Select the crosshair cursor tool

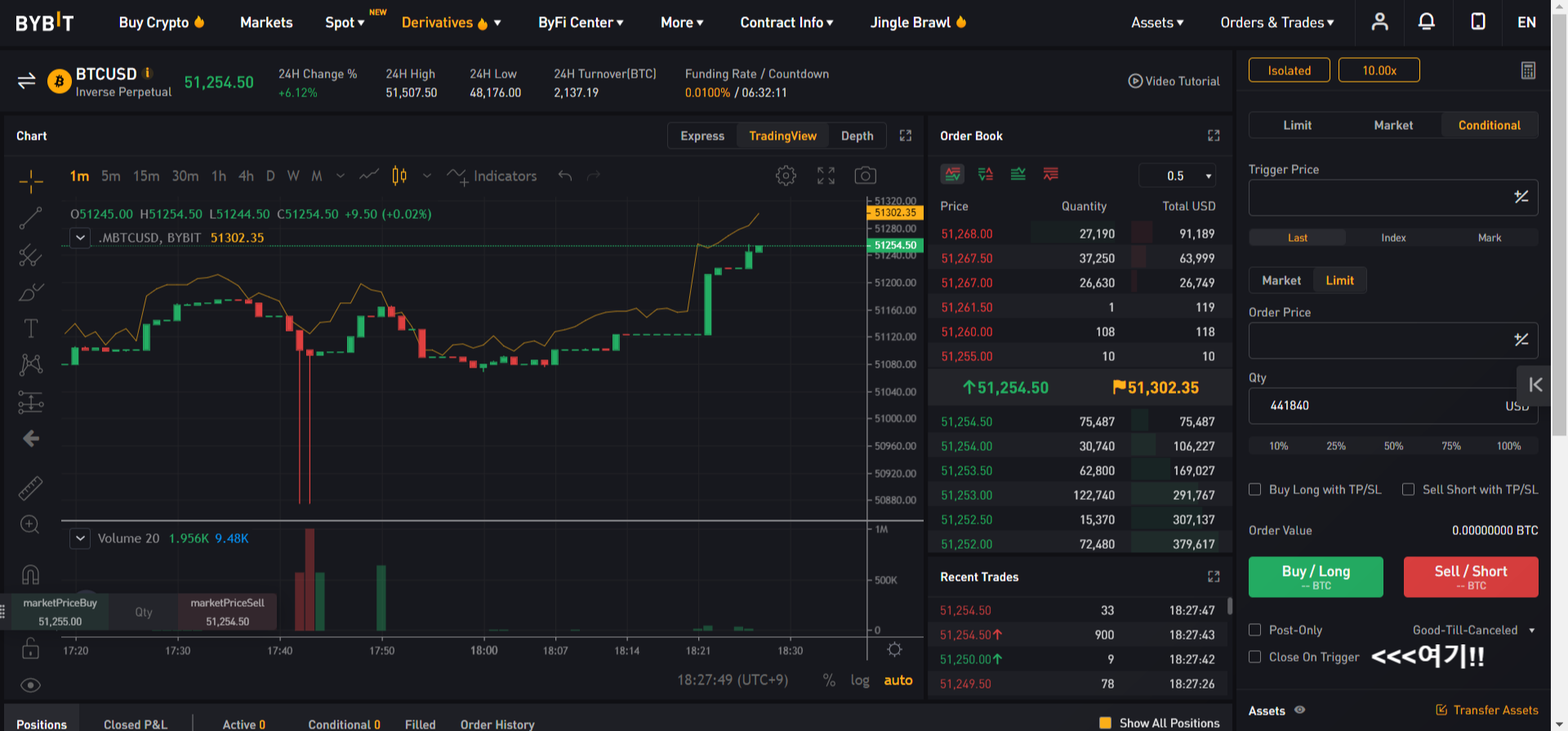[31, 181]
